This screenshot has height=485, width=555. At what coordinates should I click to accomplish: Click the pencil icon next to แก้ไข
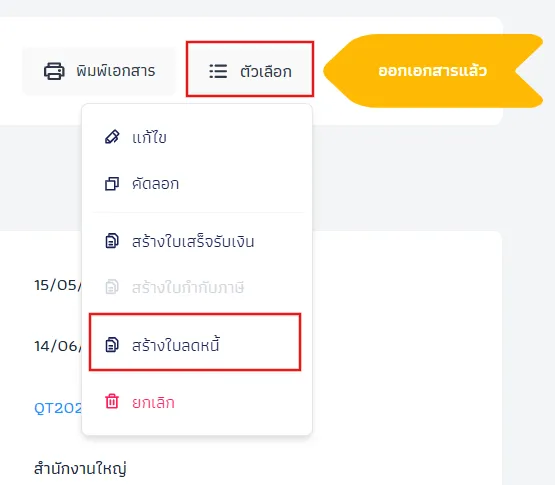click(x=112, y=137)
